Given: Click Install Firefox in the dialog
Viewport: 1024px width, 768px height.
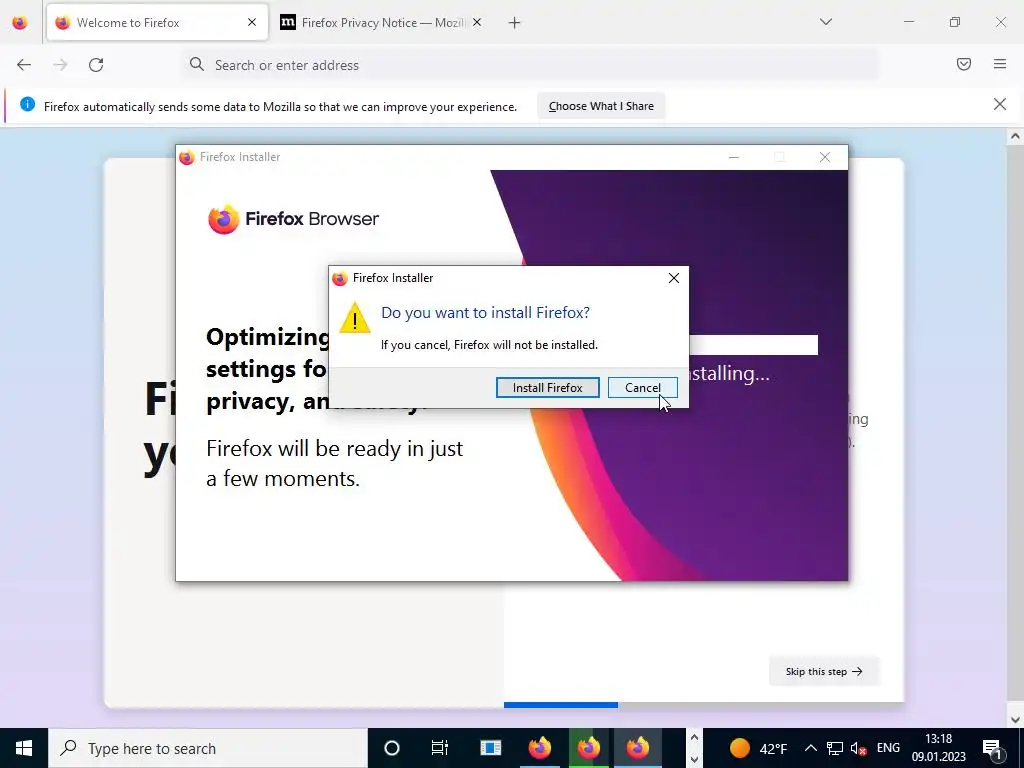Looking at the screenshot, I should (x=547, y=387).
